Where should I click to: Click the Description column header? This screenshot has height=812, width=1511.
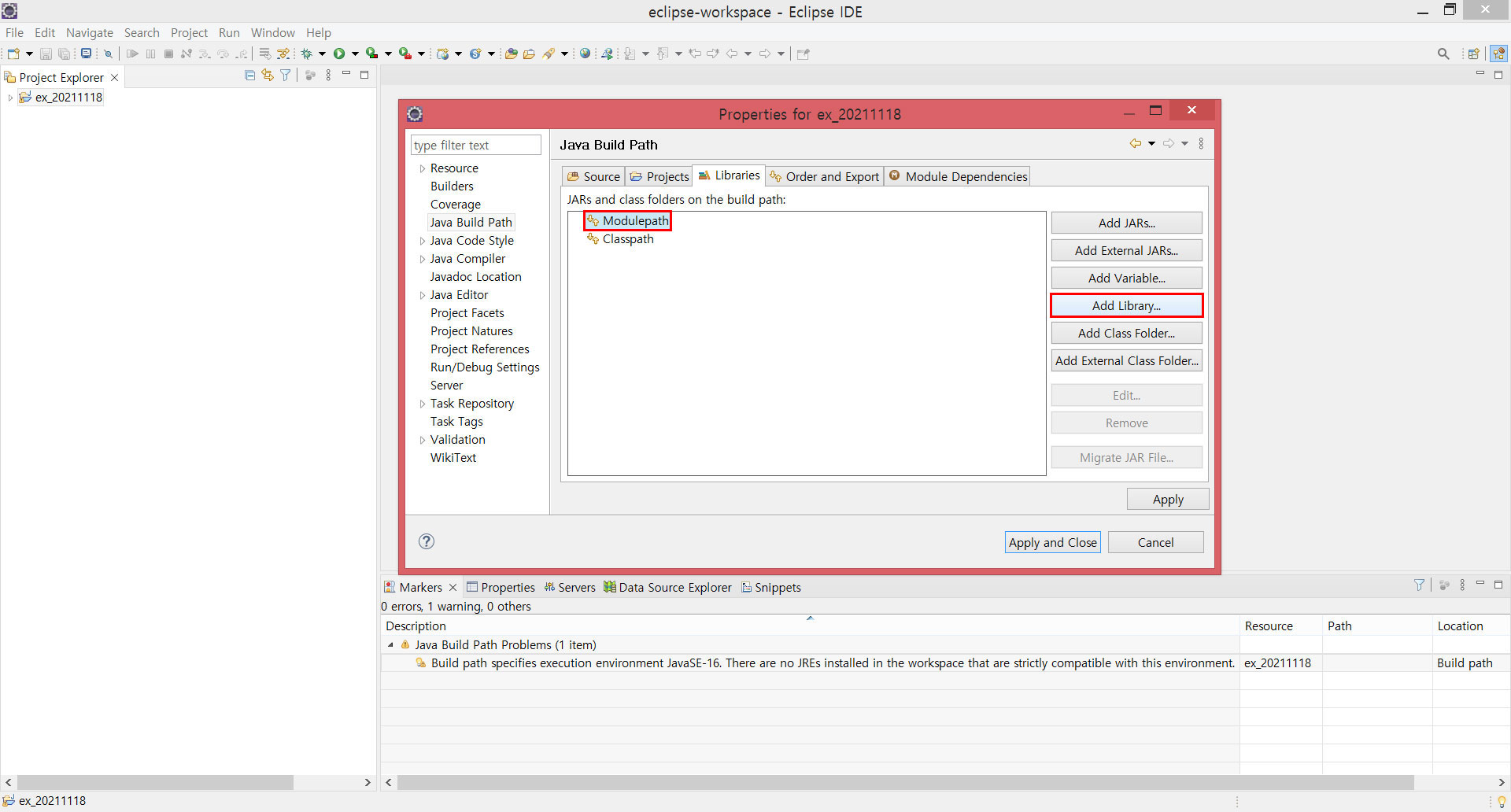click(810, 626)
